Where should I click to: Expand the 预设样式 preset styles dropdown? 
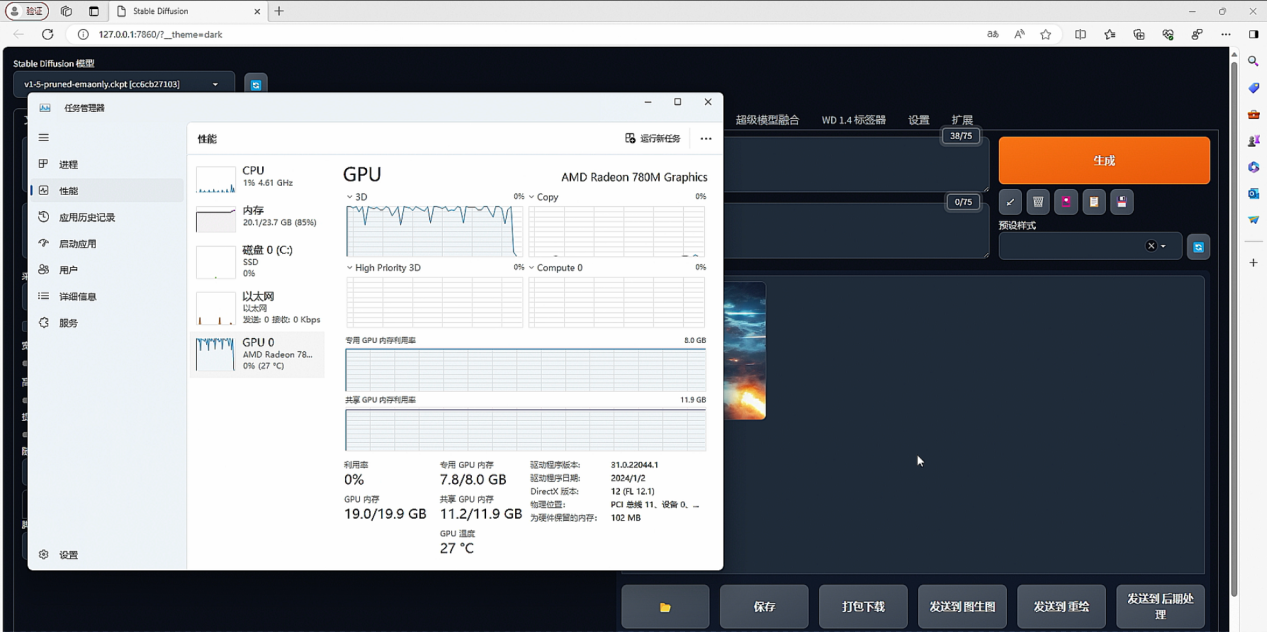tap(1163, 246)
